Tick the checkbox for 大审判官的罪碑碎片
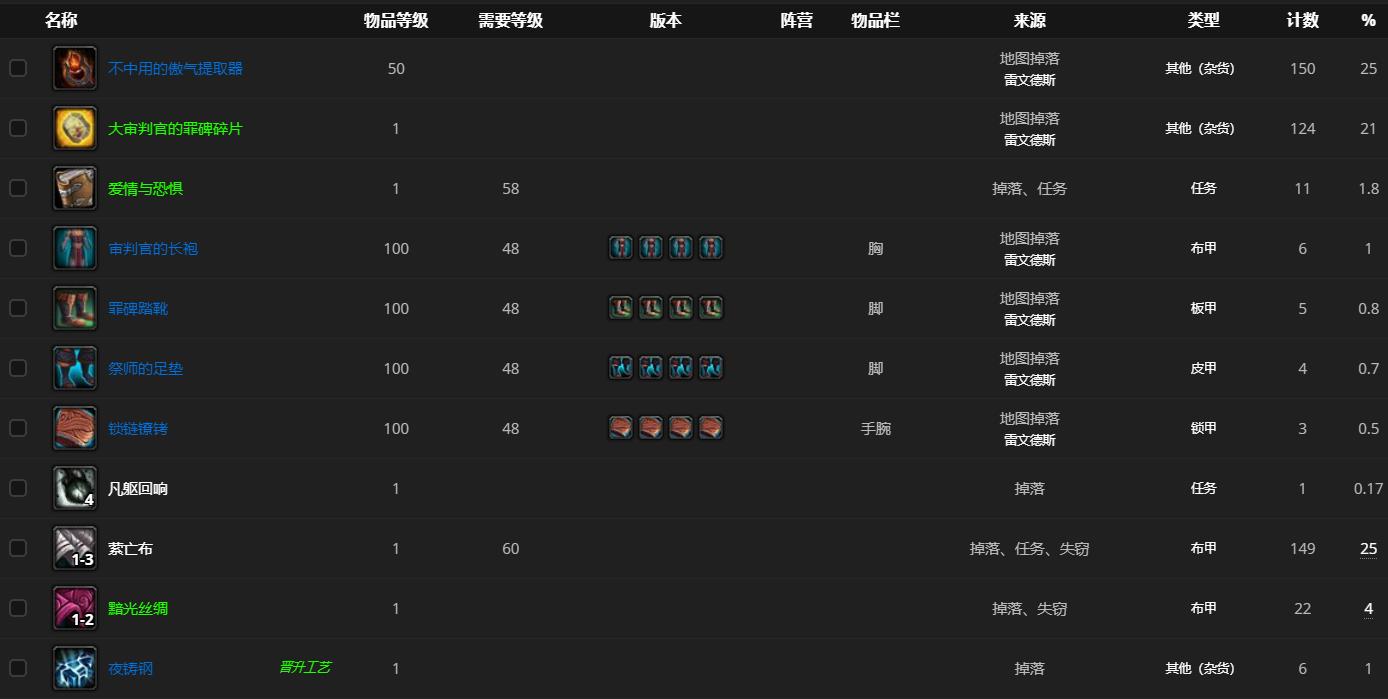The width and height of the screenshot is (1388, 699). [x=18, y=128]
